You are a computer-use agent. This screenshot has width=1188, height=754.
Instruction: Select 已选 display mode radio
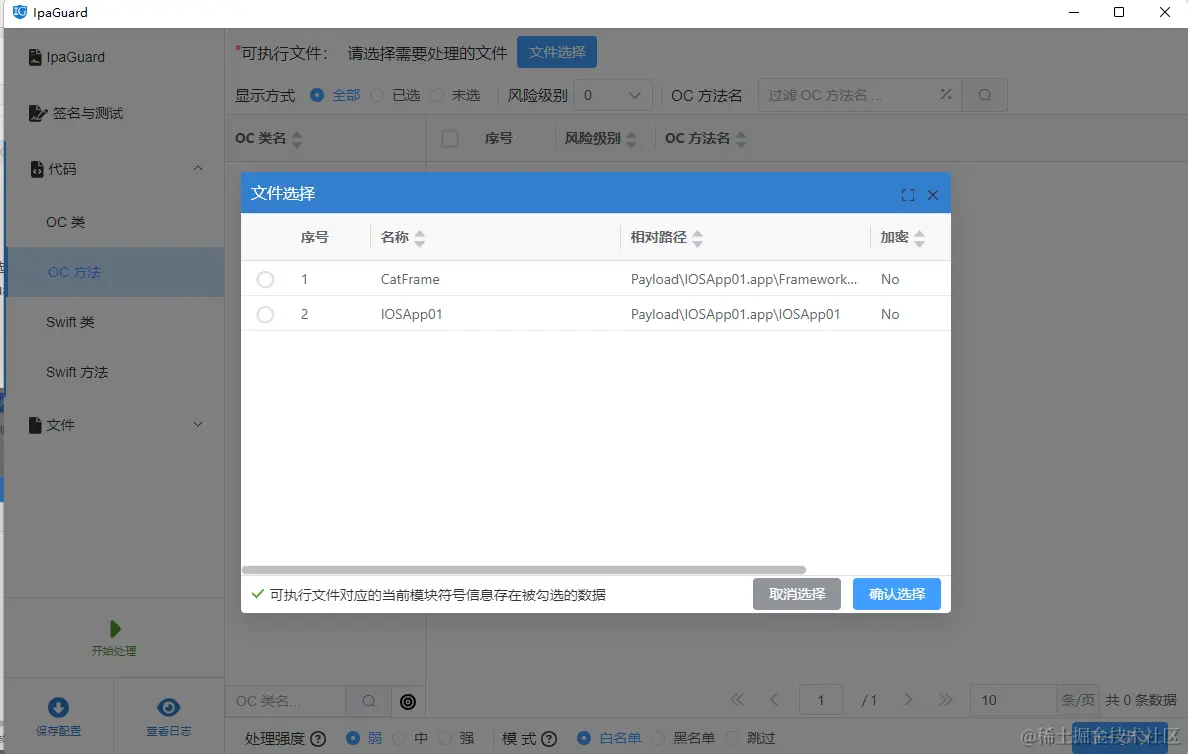tap(377, 95)
